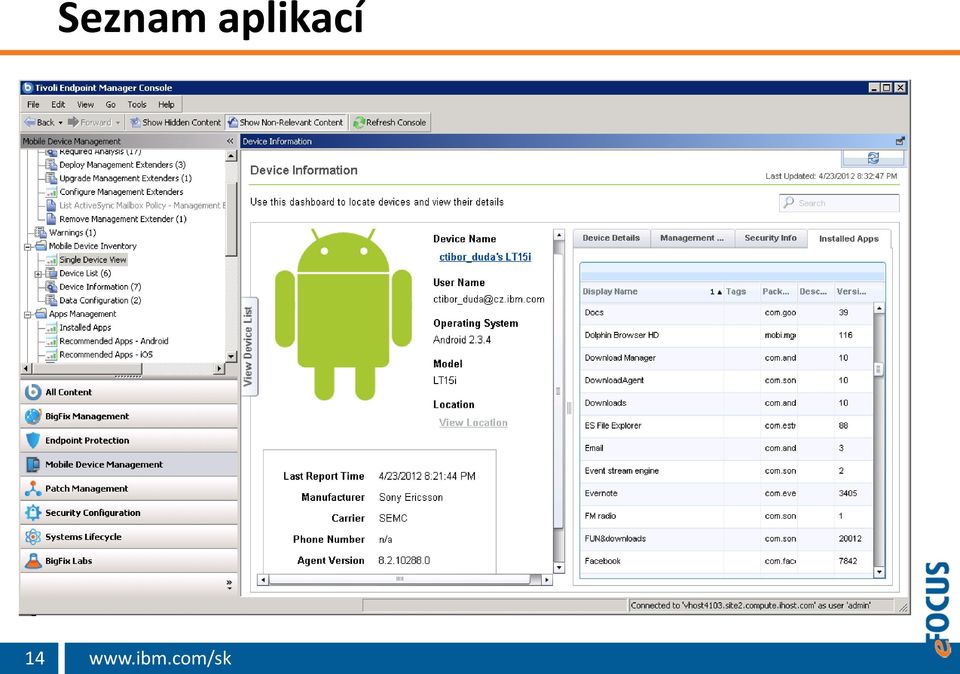
Task: Click navigation tree scroll up arrow
Action: click(x=231, y=156)
